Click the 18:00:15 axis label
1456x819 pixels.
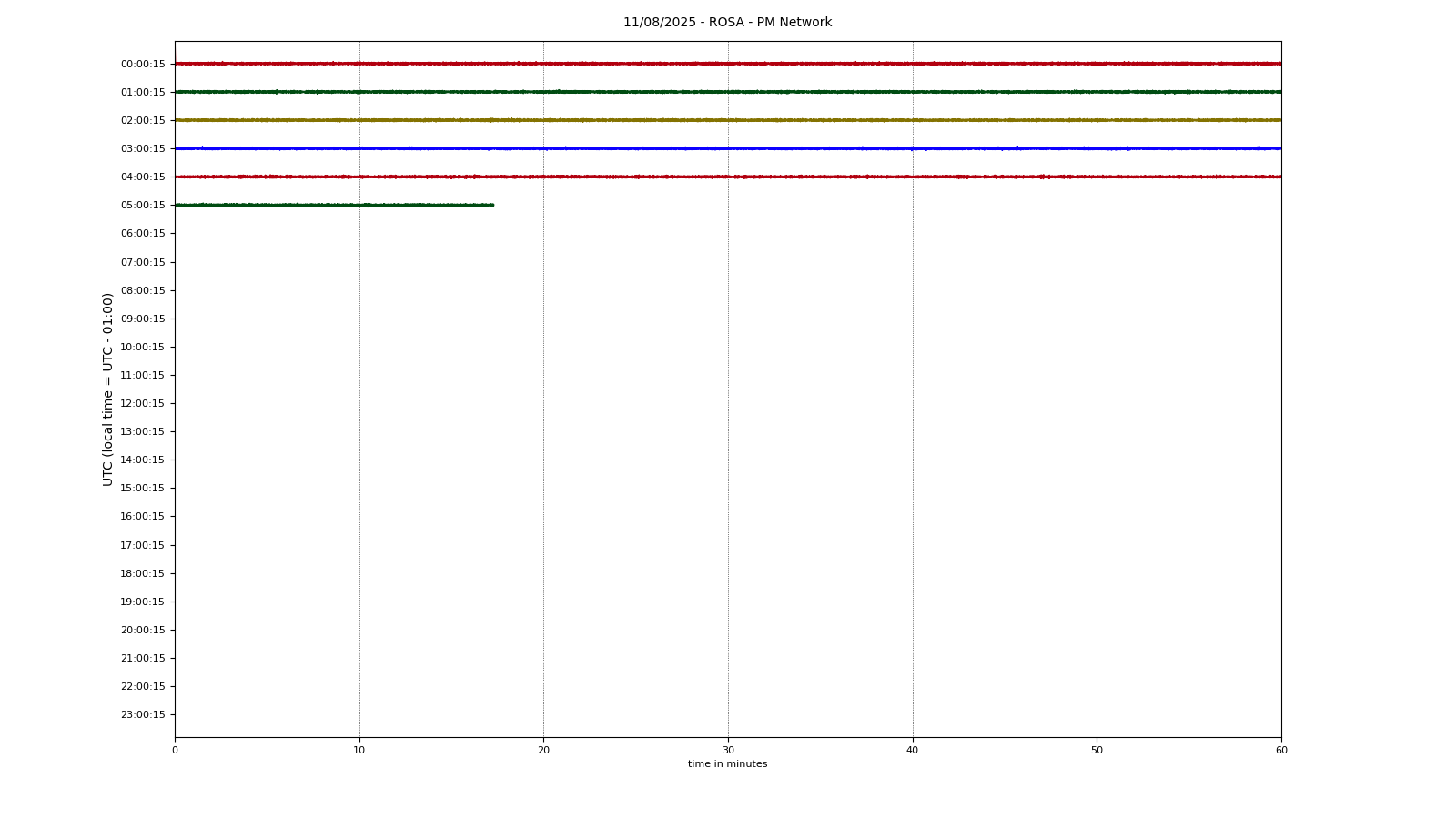[x=143, y=573]
